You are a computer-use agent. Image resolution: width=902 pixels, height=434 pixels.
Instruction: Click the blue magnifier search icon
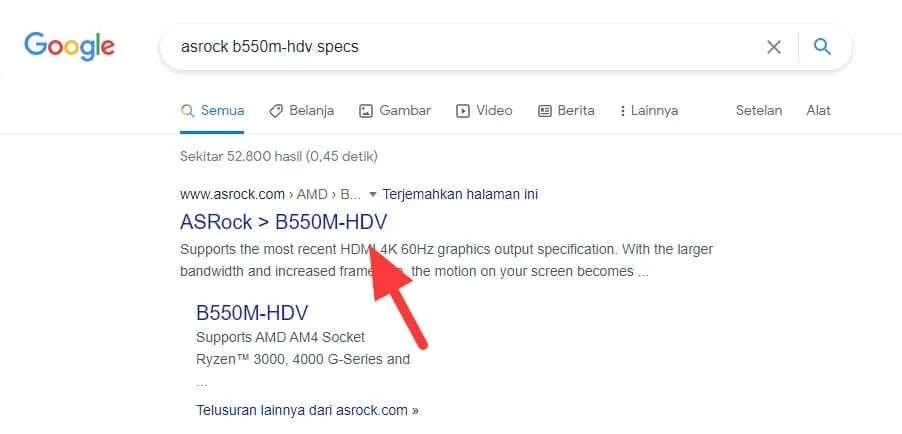pyautogui.click(x=822, y=47)
